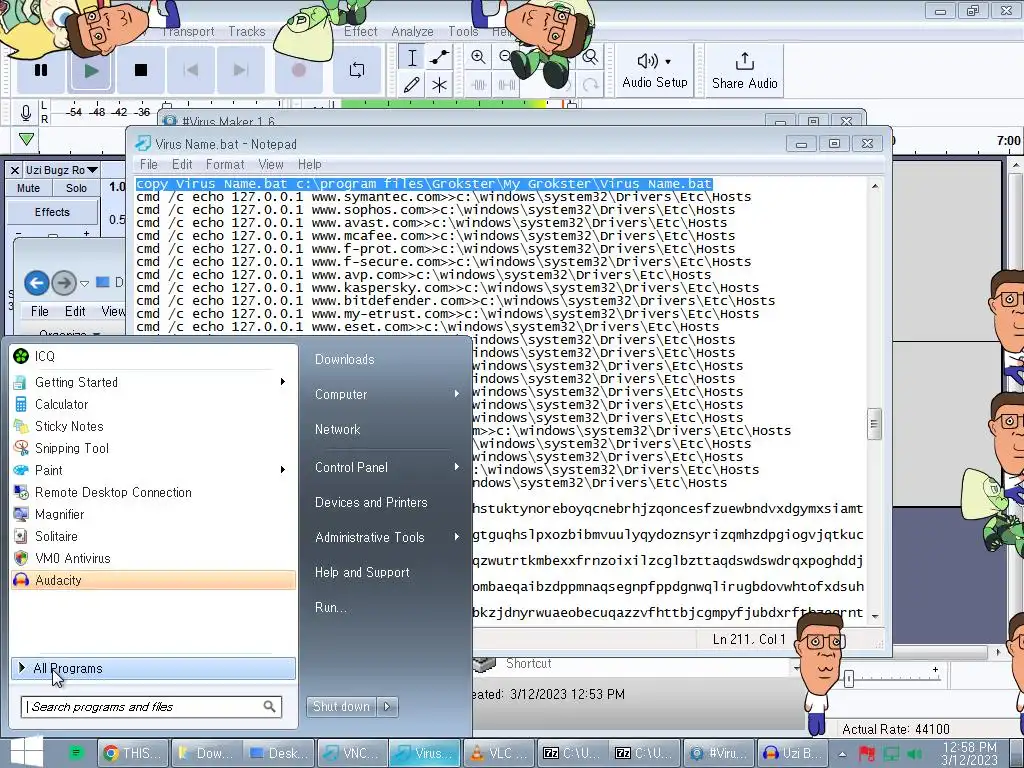The width and height of the screenshot is (1024, 768).
Task: Click the Audacity Zoom In magnifier
Action: pyautogui.click(x=478, y=57)
